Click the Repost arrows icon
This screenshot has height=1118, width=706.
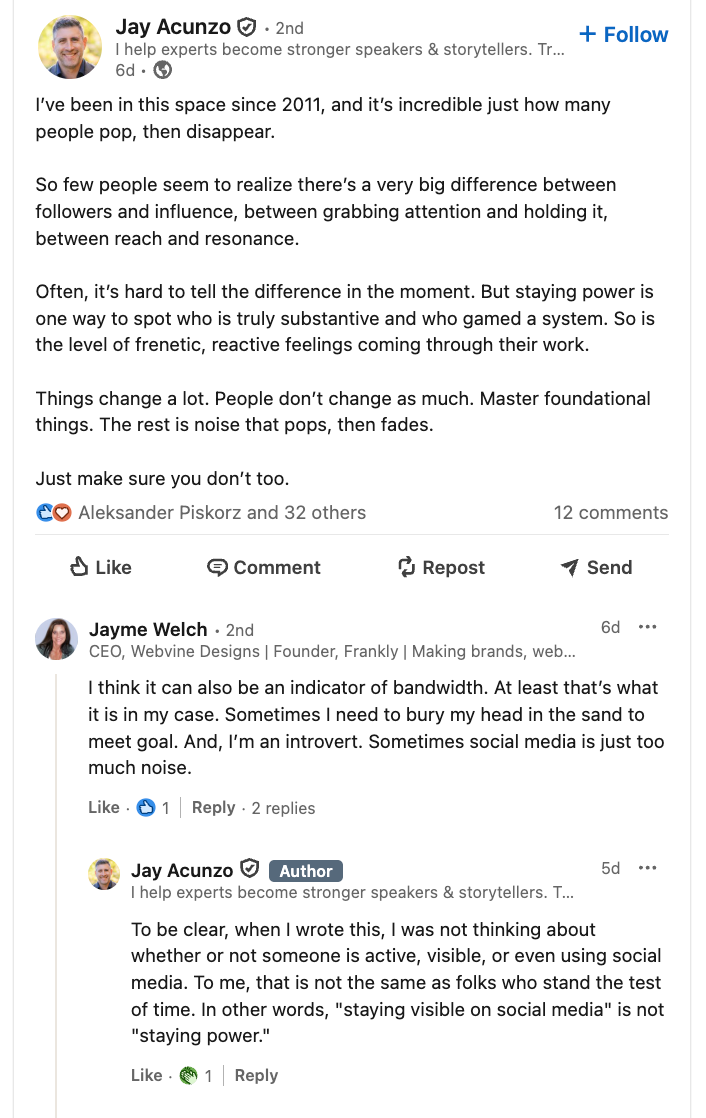pos(406,567)
